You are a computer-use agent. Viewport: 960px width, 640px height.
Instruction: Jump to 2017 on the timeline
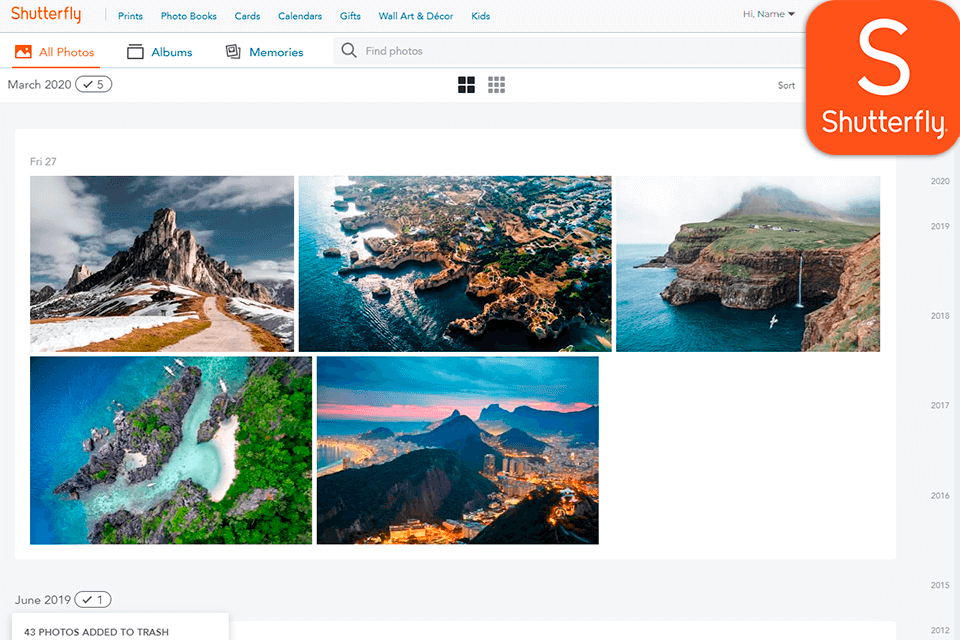(x=940, y=405)
